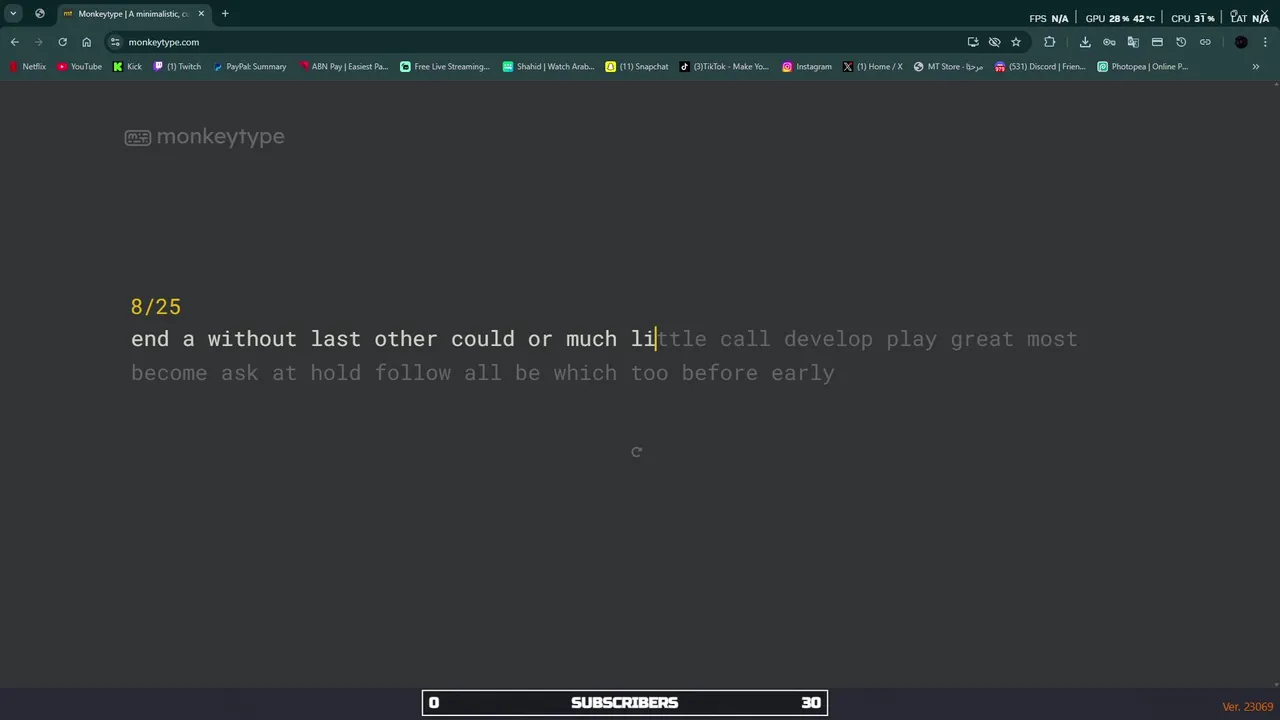Click the install app icon
Image resolution: width=1280 pixels, height=720 pixels.
tap(972, 42)
